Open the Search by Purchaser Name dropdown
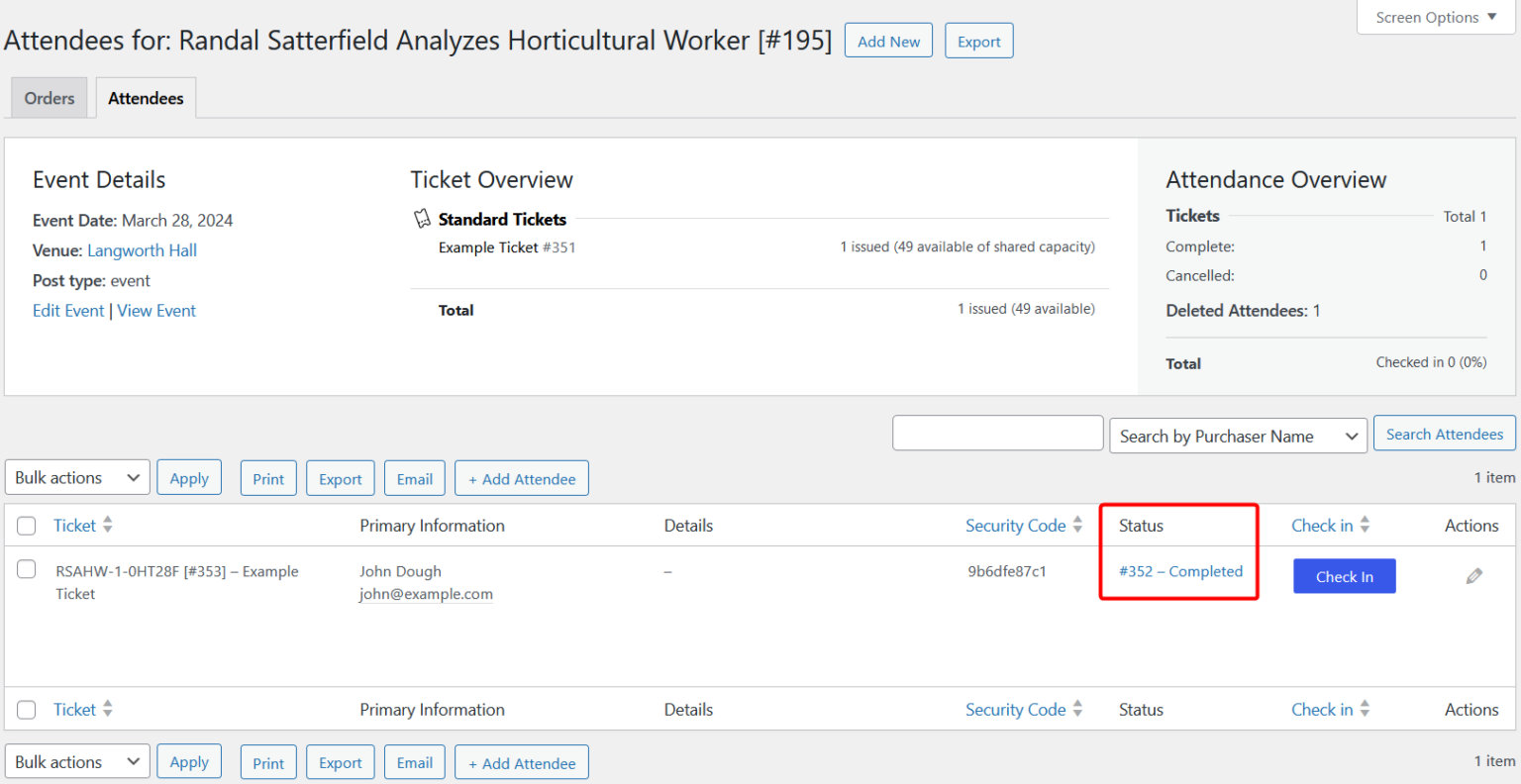The image size is (1521, 784). [1238, 436]
